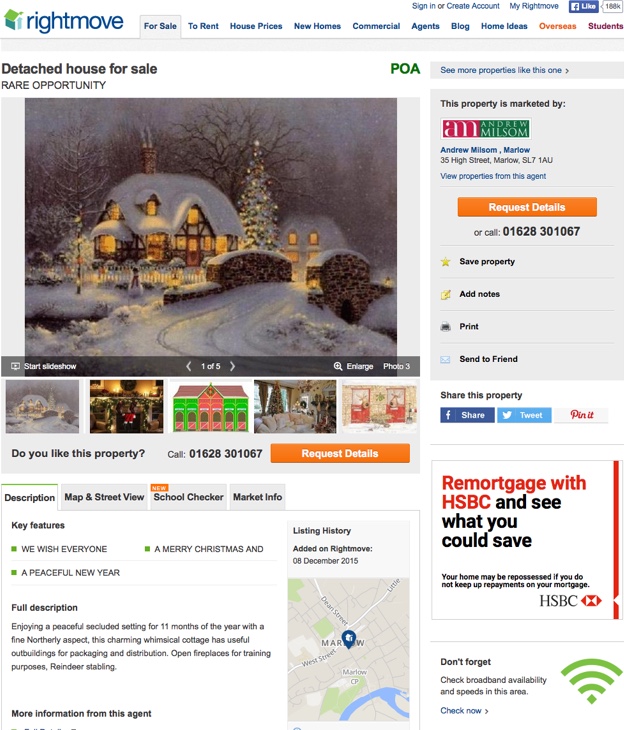
Task: Open the School Checker tab
Action: pyautogui.click(x=189, y=497)
